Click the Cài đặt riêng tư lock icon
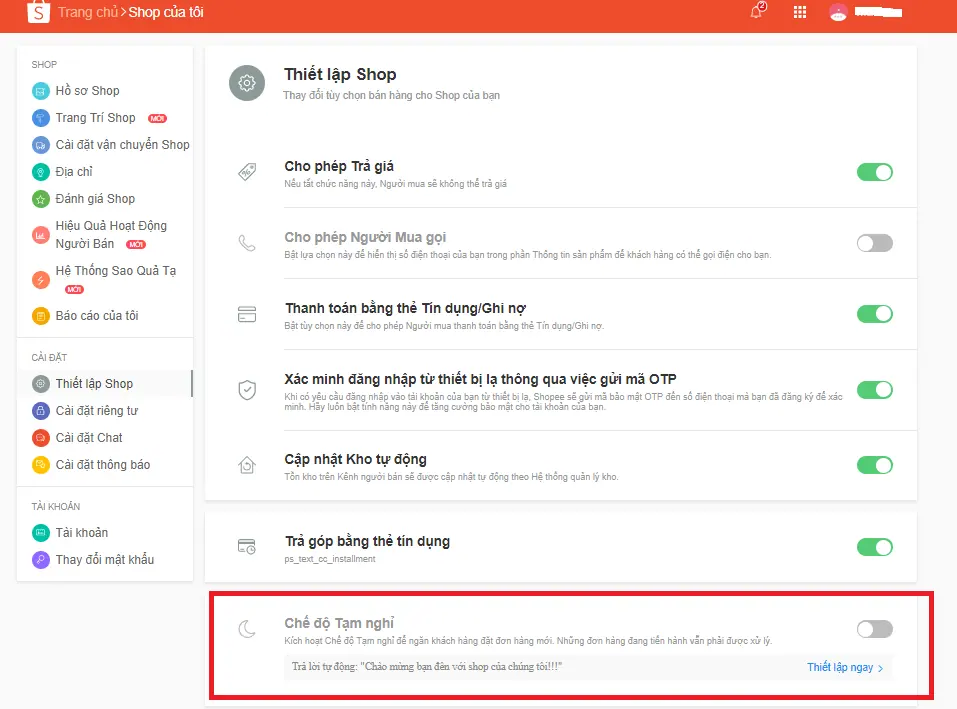This screenshot has width=957, height=709. pos(40,411)
